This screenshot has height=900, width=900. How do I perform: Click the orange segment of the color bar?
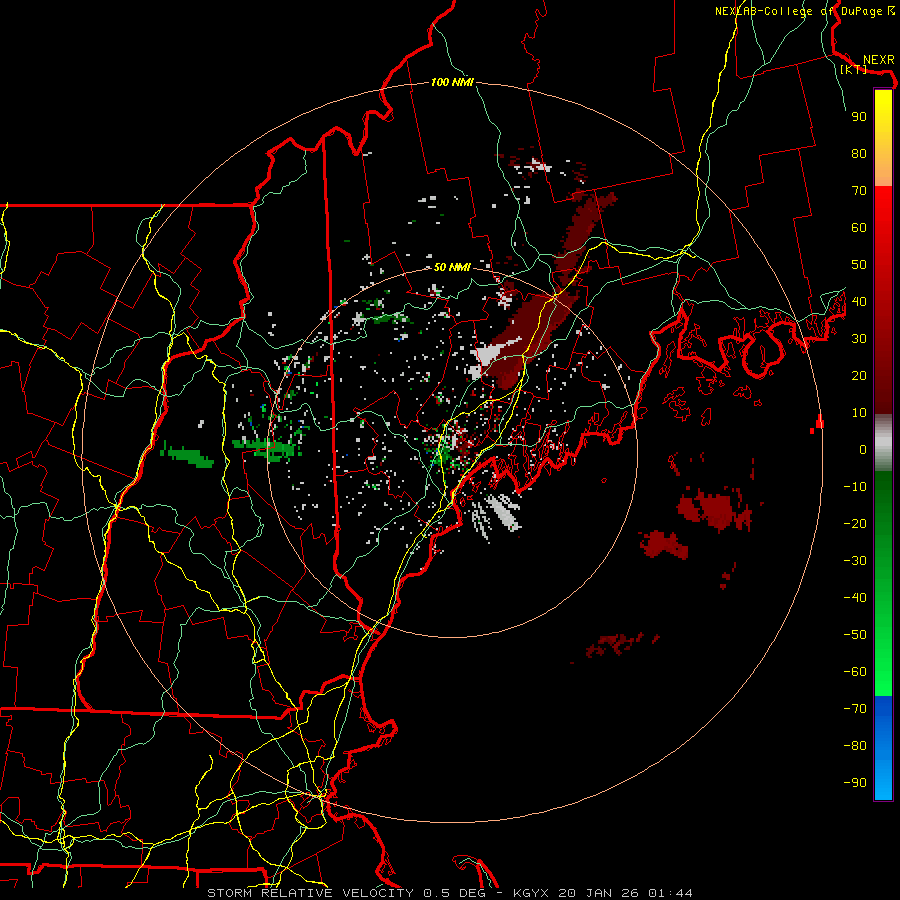point(883,170)
